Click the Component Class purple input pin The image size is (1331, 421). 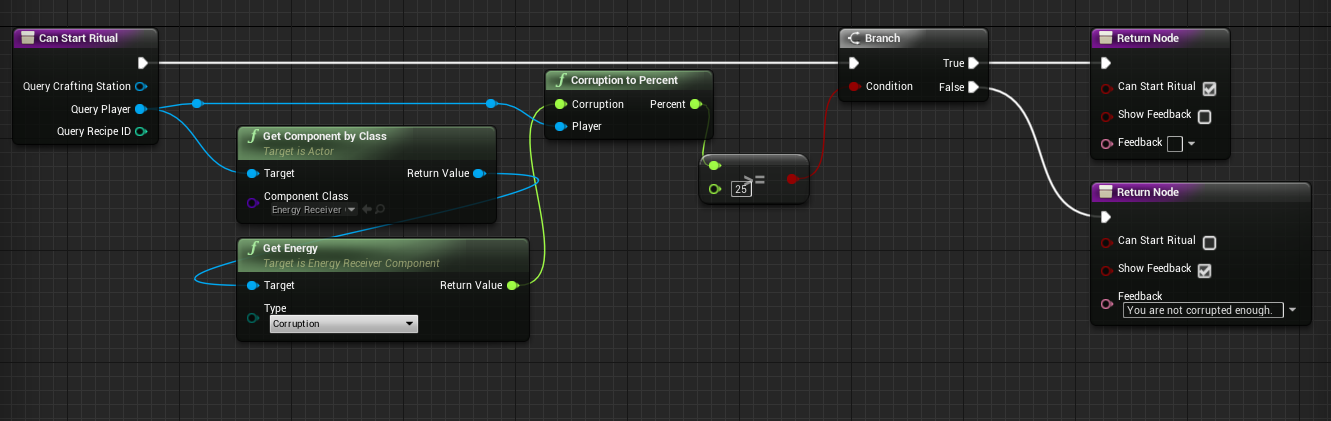[x=252, y=203]
